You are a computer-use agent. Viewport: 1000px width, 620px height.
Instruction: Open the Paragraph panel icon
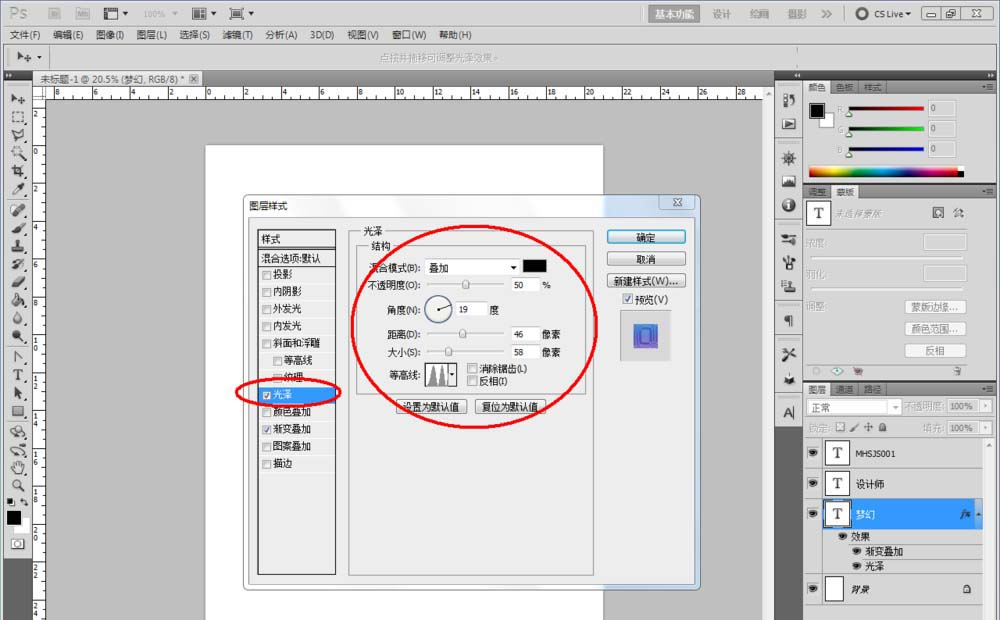tap(789, 320)
